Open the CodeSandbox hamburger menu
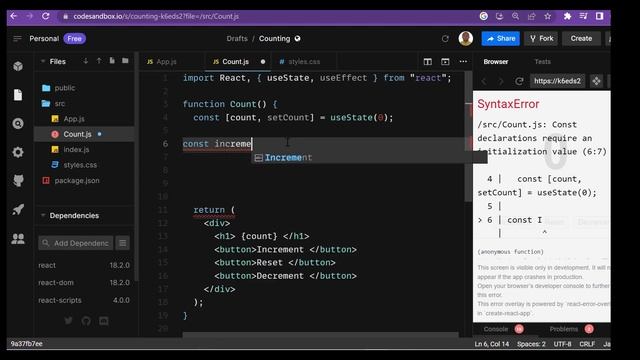The height and width of the screenshot is (360, 640). [x=17, y=38]
